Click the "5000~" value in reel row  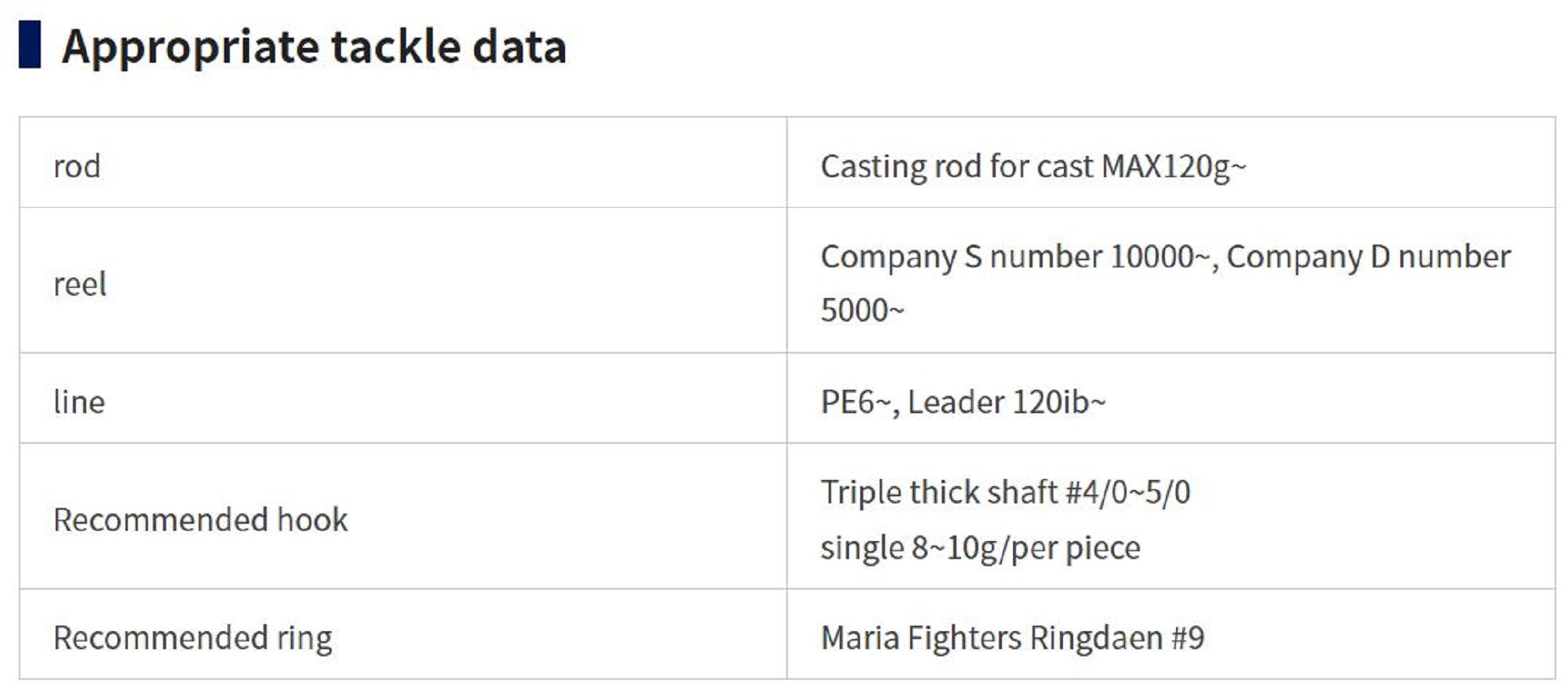(862, 310)
